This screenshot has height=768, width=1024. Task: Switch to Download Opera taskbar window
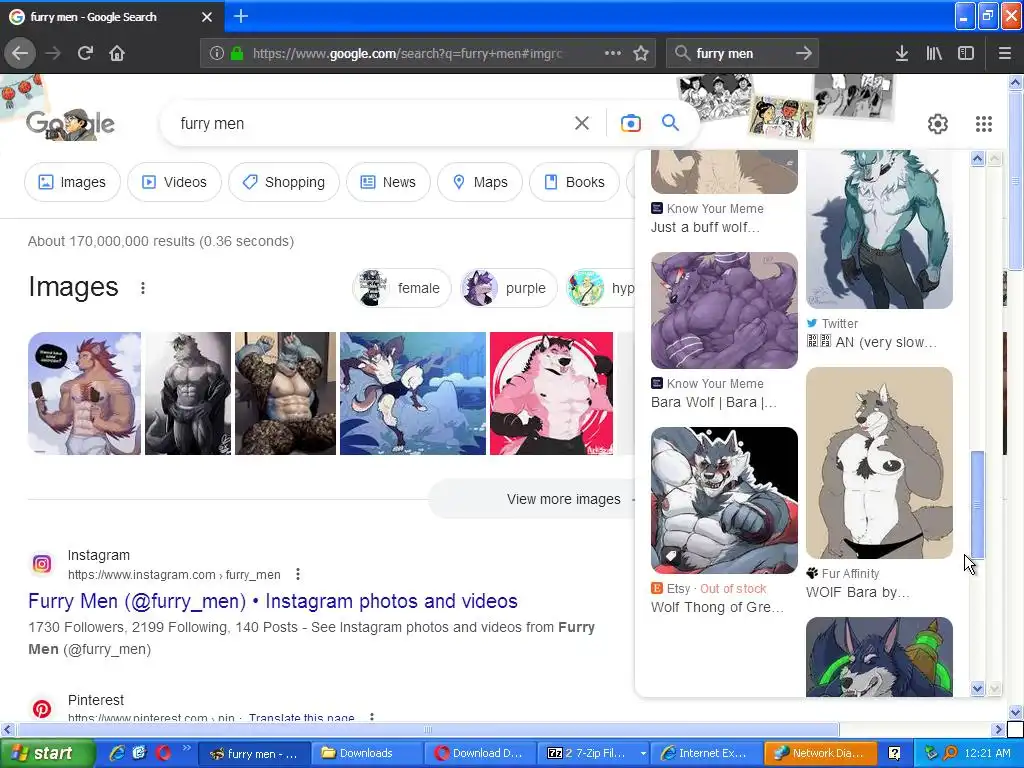[x=481, y=753]
